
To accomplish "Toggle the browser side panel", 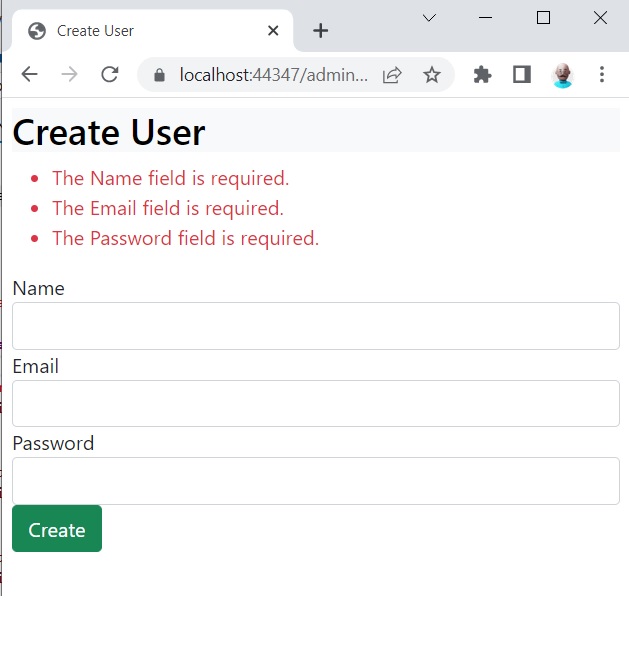I will click(x=522, y=74).
